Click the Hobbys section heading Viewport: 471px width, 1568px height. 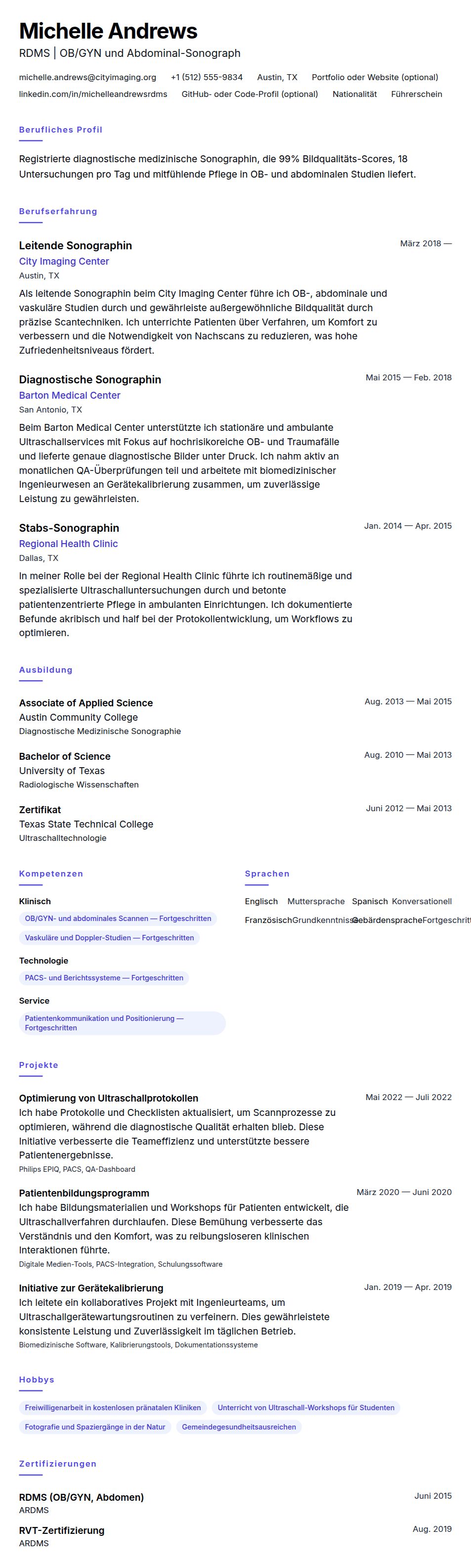[37, 1380]
